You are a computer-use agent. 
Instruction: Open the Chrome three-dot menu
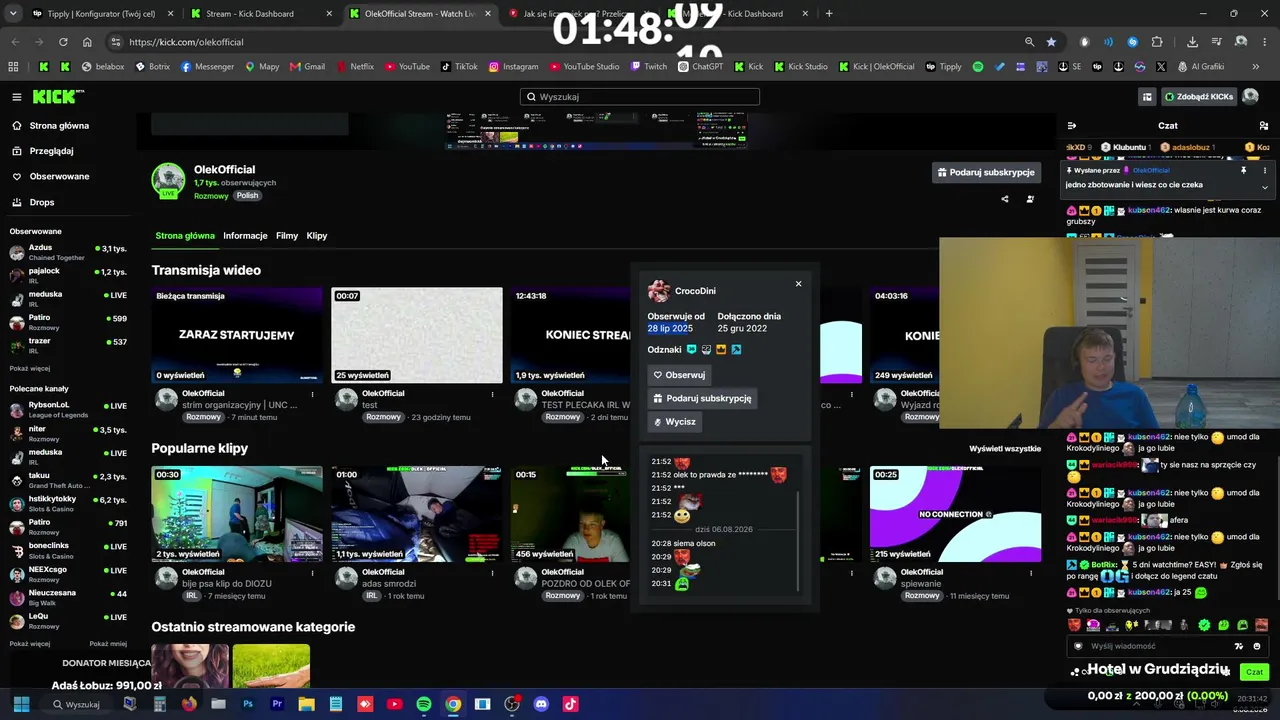click(1265, 42)
